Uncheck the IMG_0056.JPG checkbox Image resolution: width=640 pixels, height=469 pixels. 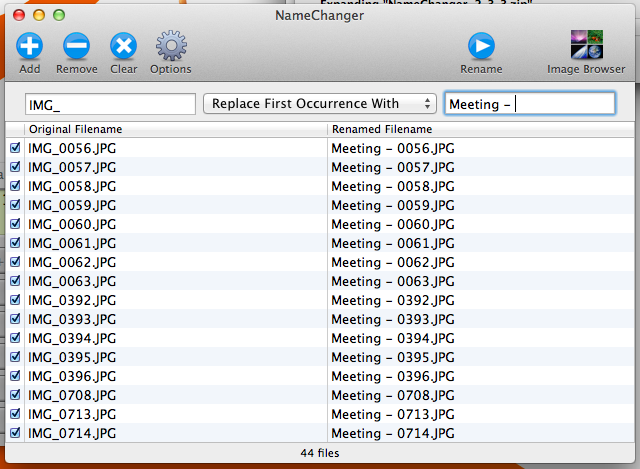pyautogui.click(x=15, y=148)
